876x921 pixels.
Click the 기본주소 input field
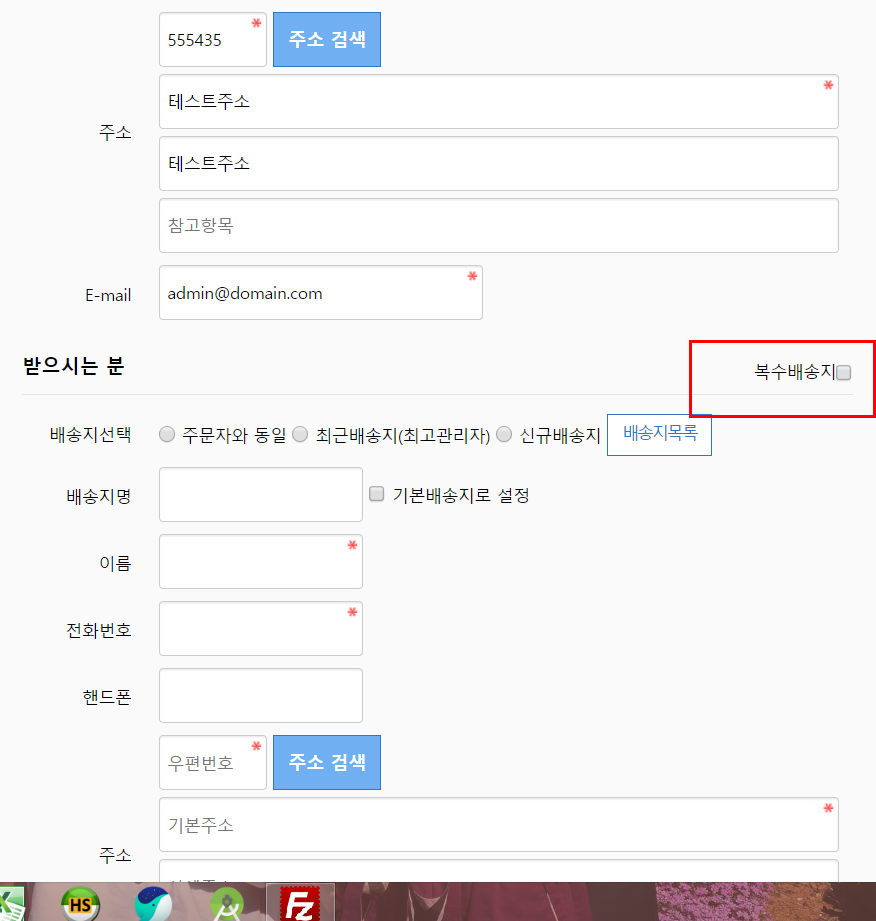498,824
